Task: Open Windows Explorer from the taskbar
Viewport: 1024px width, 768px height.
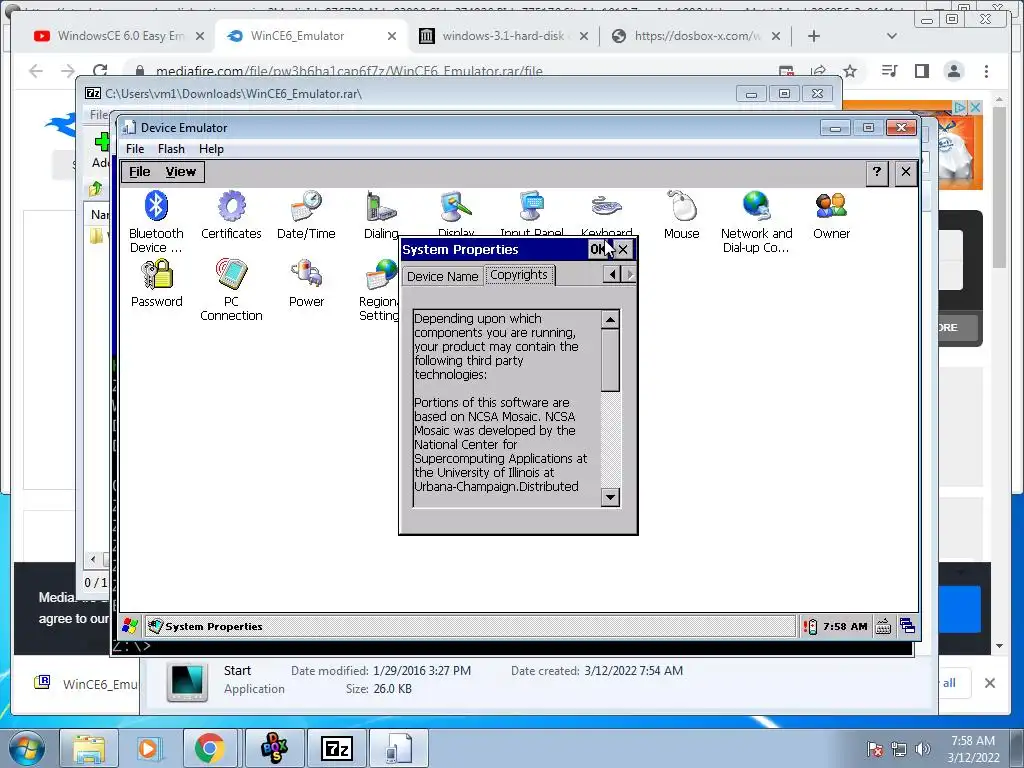Action: pos(89,748)
